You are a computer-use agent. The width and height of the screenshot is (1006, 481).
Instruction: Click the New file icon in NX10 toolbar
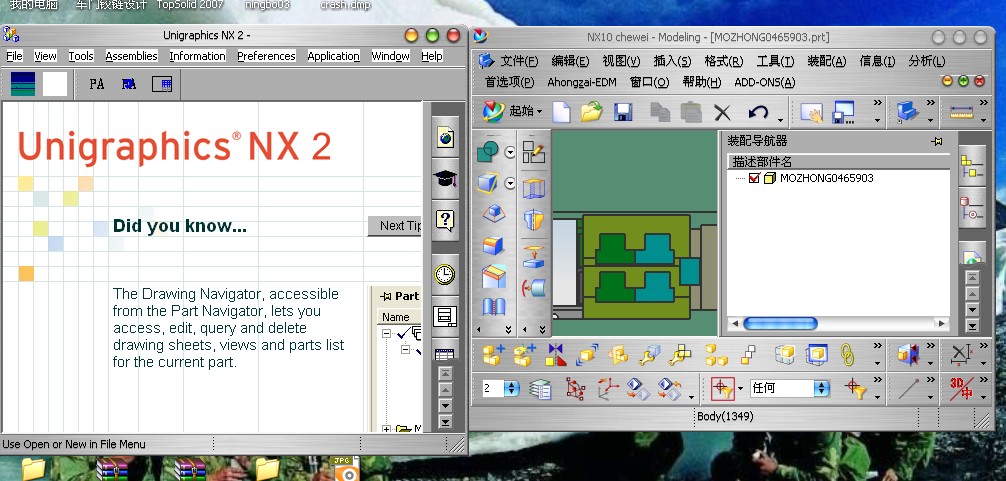561,112
